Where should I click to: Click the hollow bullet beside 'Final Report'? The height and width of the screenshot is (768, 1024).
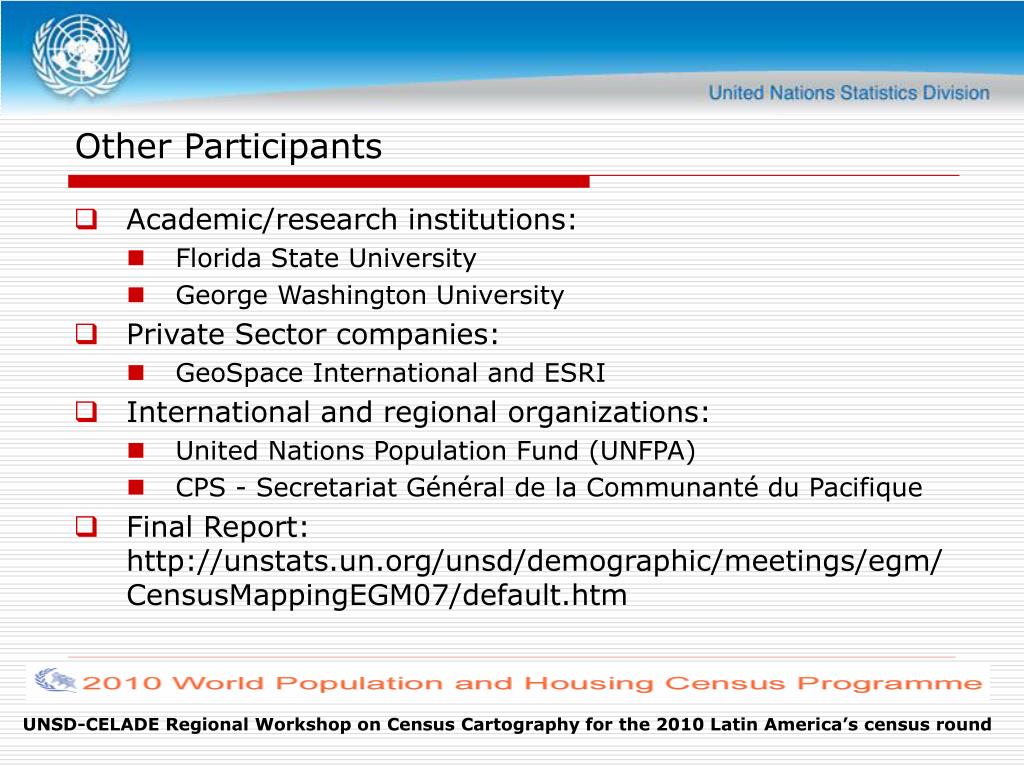tap(86, 526)
